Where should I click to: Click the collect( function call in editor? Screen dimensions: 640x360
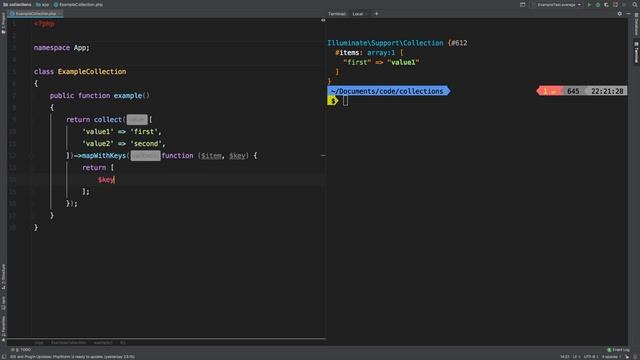coord(109,120)
